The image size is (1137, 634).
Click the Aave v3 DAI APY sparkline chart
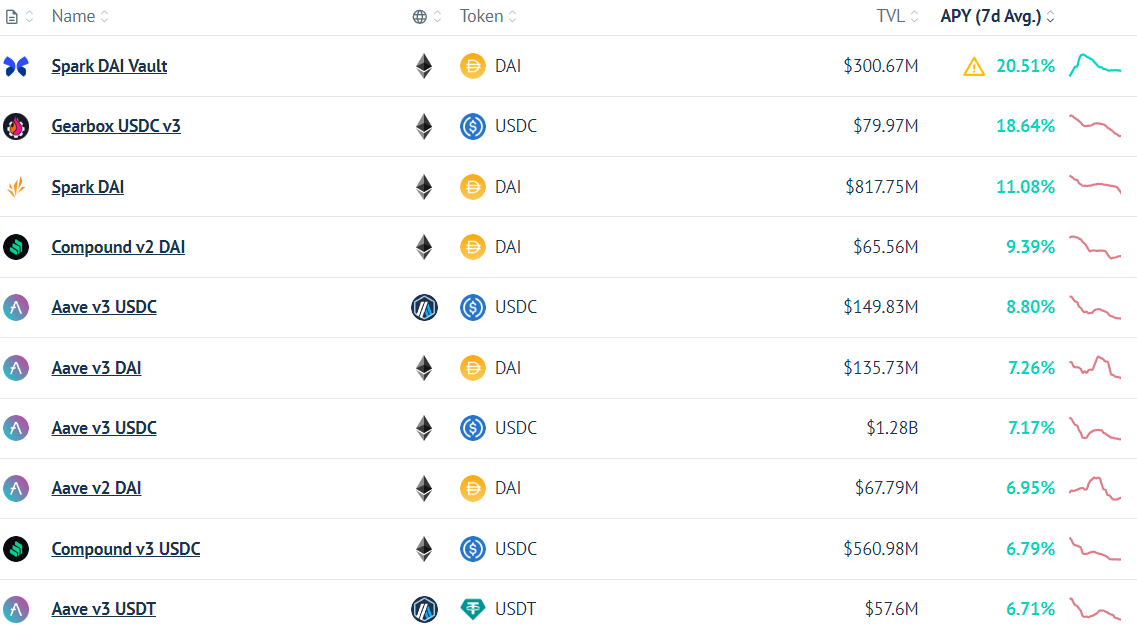(1095, 367)
